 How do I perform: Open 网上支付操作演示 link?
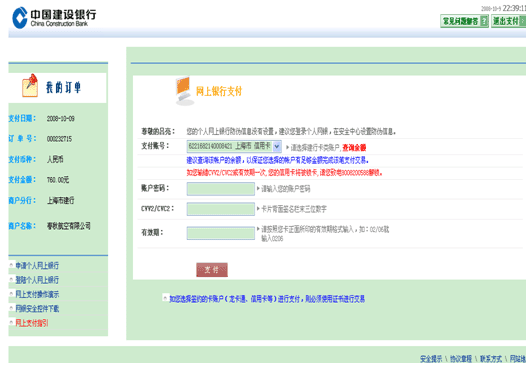tap(37, 294)
